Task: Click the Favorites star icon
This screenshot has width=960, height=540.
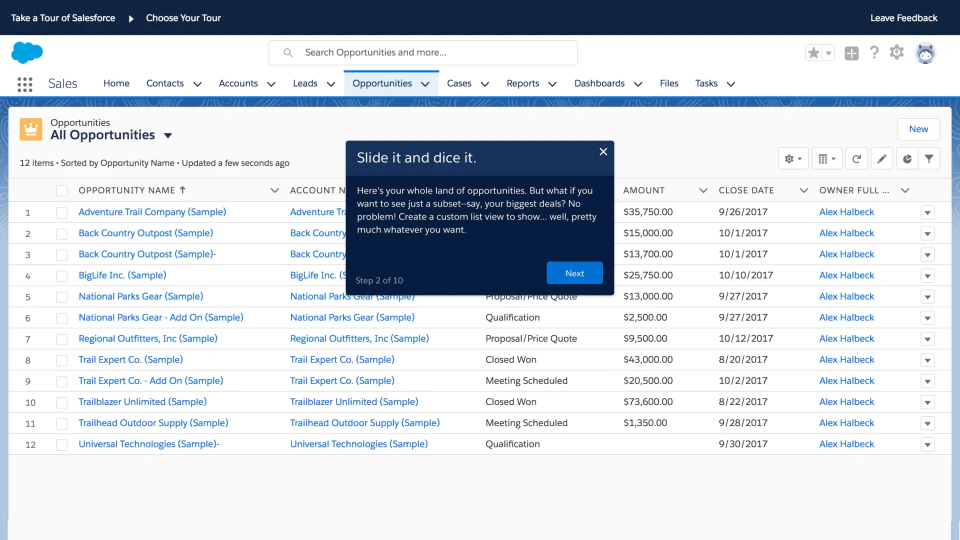Action: (814, 53)
